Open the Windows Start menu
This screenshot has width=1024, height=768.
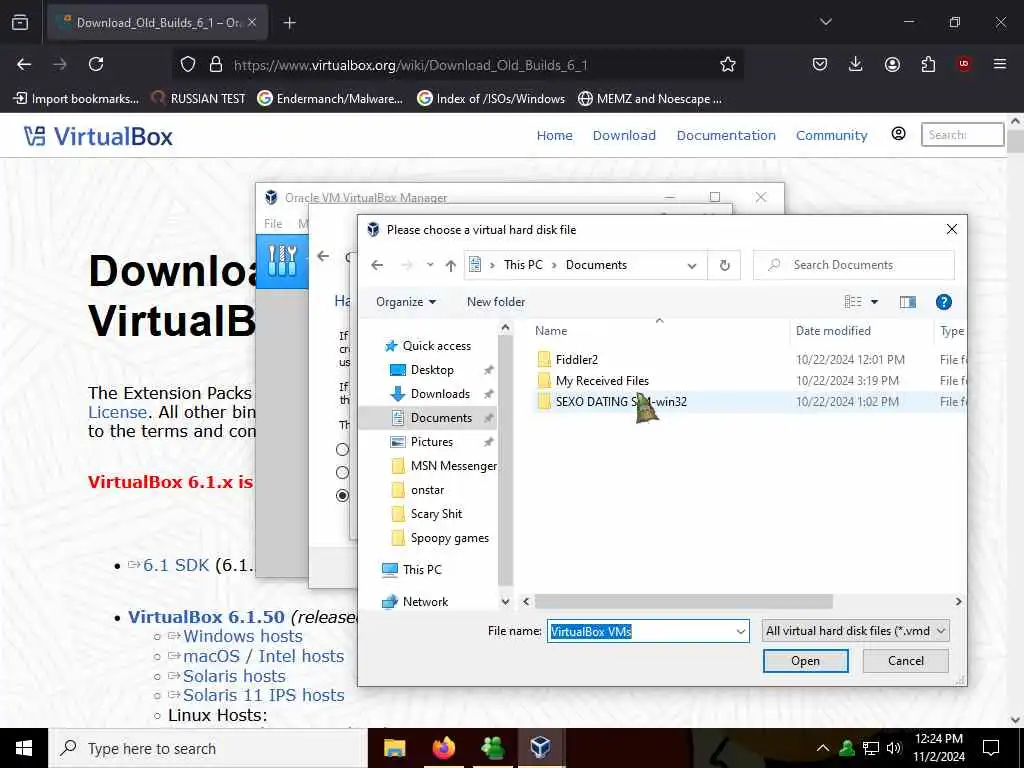coord(24,748)
